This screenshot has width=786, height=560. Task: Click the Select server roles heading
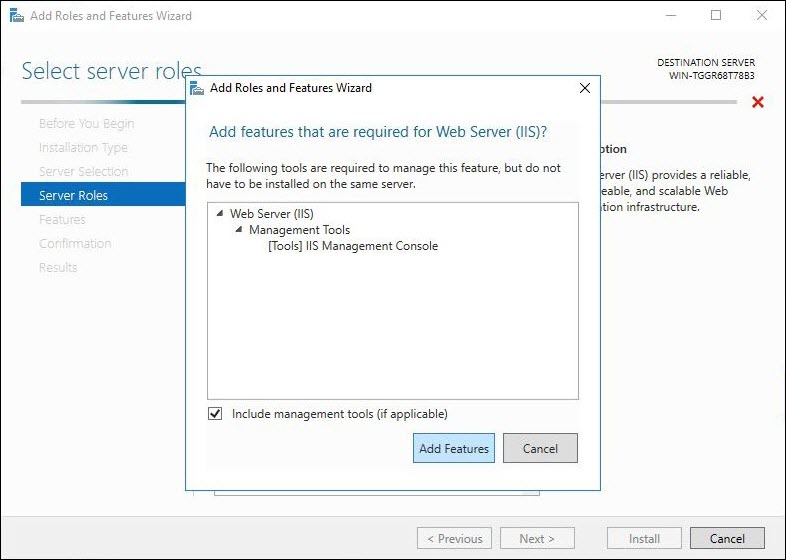(111, 71)
